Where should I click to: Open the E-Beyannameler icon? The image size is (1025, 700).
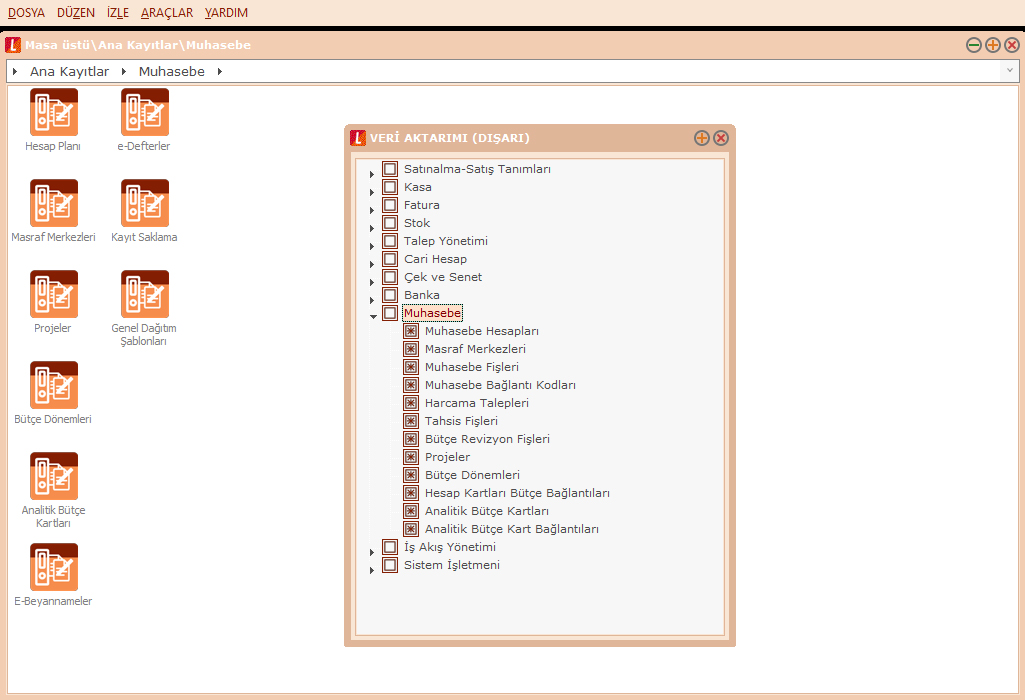point(54,567)
